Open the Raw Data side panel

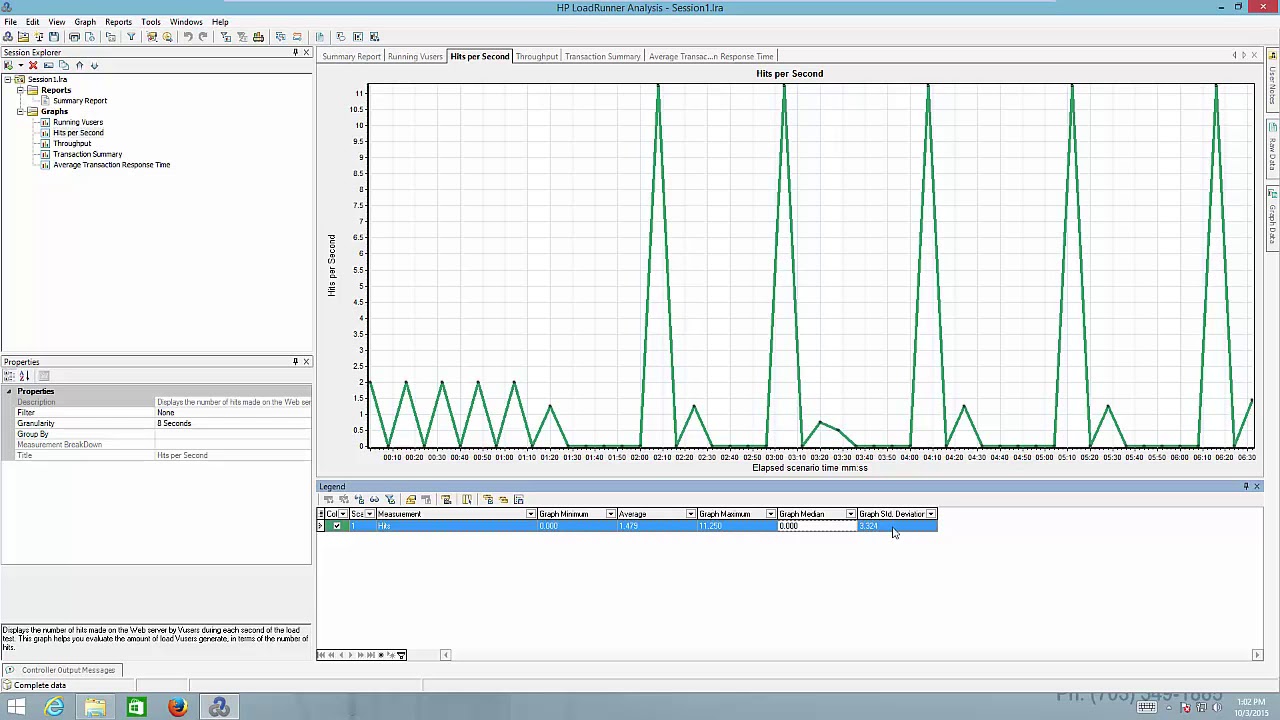(x=1273, y=149)
